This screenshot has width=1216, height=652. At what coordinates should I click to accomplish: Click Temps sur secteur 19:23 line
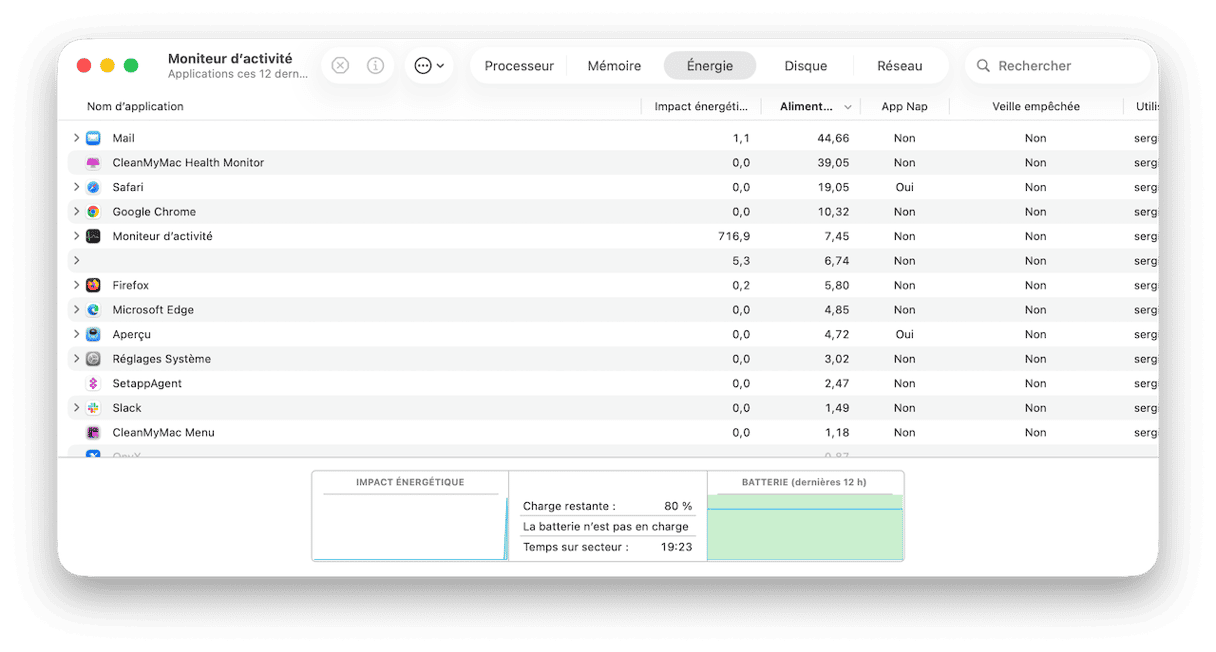coord(608,547)
